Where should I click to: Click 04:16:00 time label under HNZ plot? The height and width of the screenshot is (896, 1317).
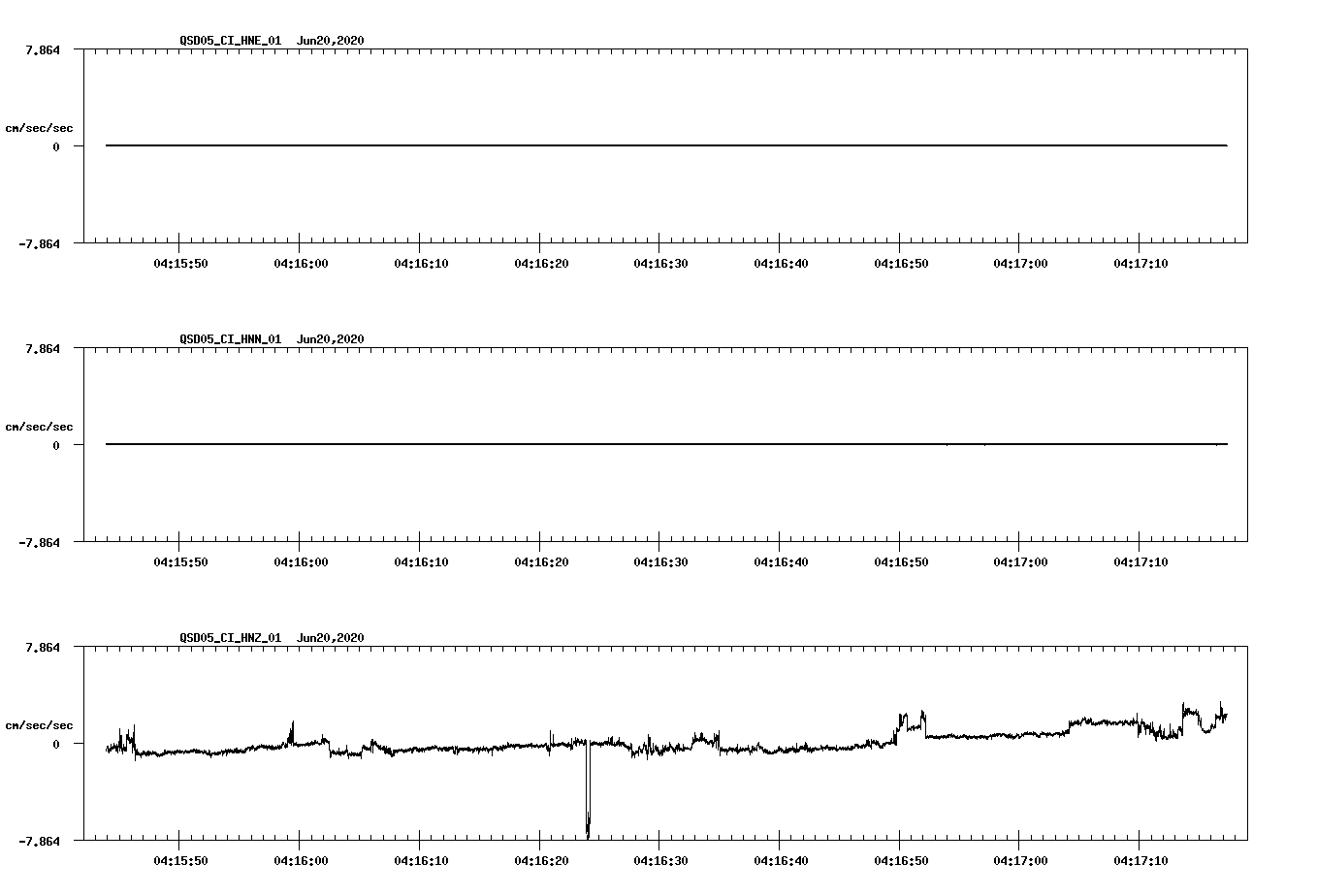pos(301,860)
